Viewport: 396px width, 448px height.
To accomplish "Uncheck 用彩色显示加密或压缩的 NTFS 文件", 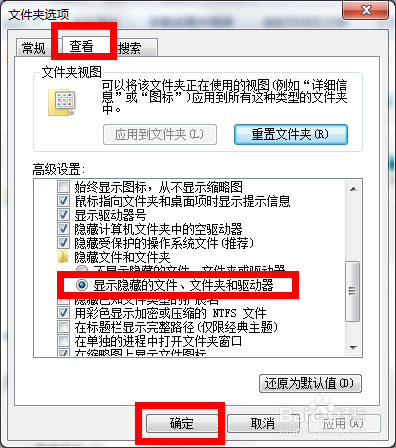I will pos(63,313).
